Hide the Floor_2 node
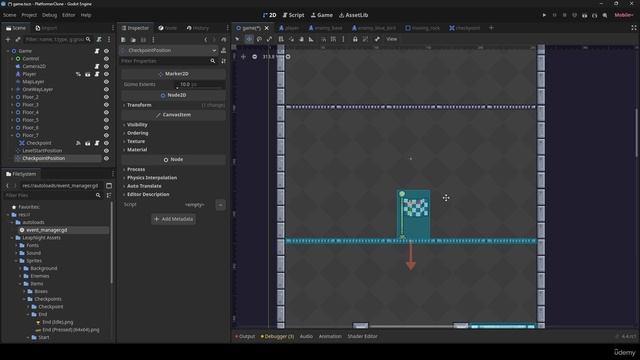 107,97
